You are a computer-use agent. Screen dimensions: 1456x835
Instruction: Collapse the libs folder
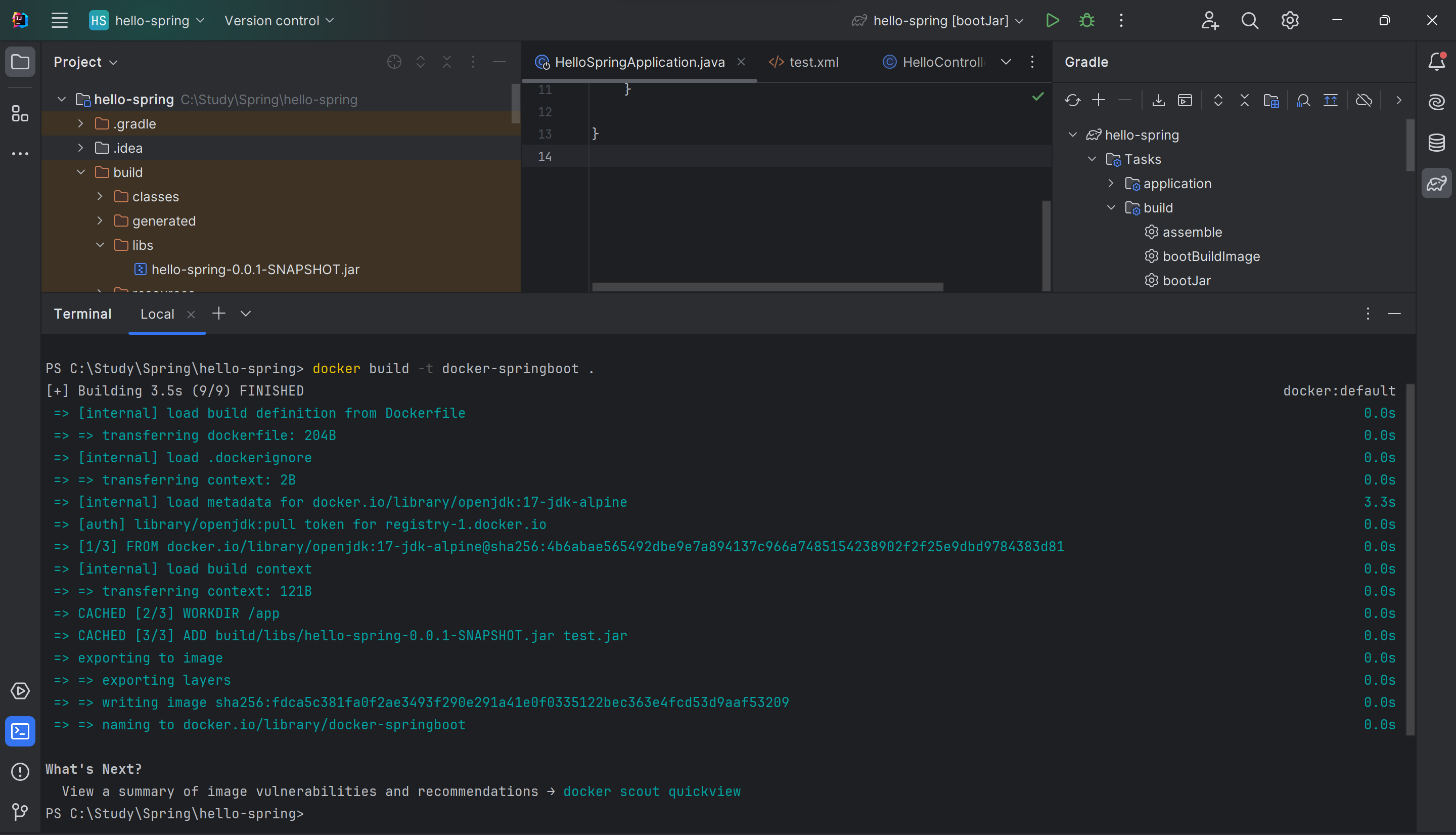tap(100, 245)
